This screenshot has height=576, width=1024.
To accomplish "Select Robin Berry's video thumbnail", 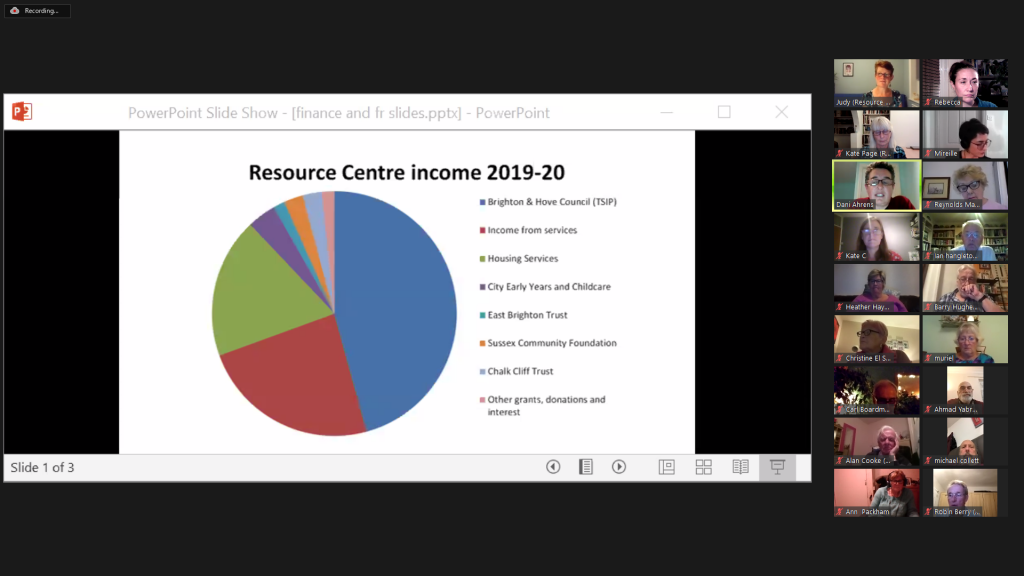I will (x=965, y=492).
